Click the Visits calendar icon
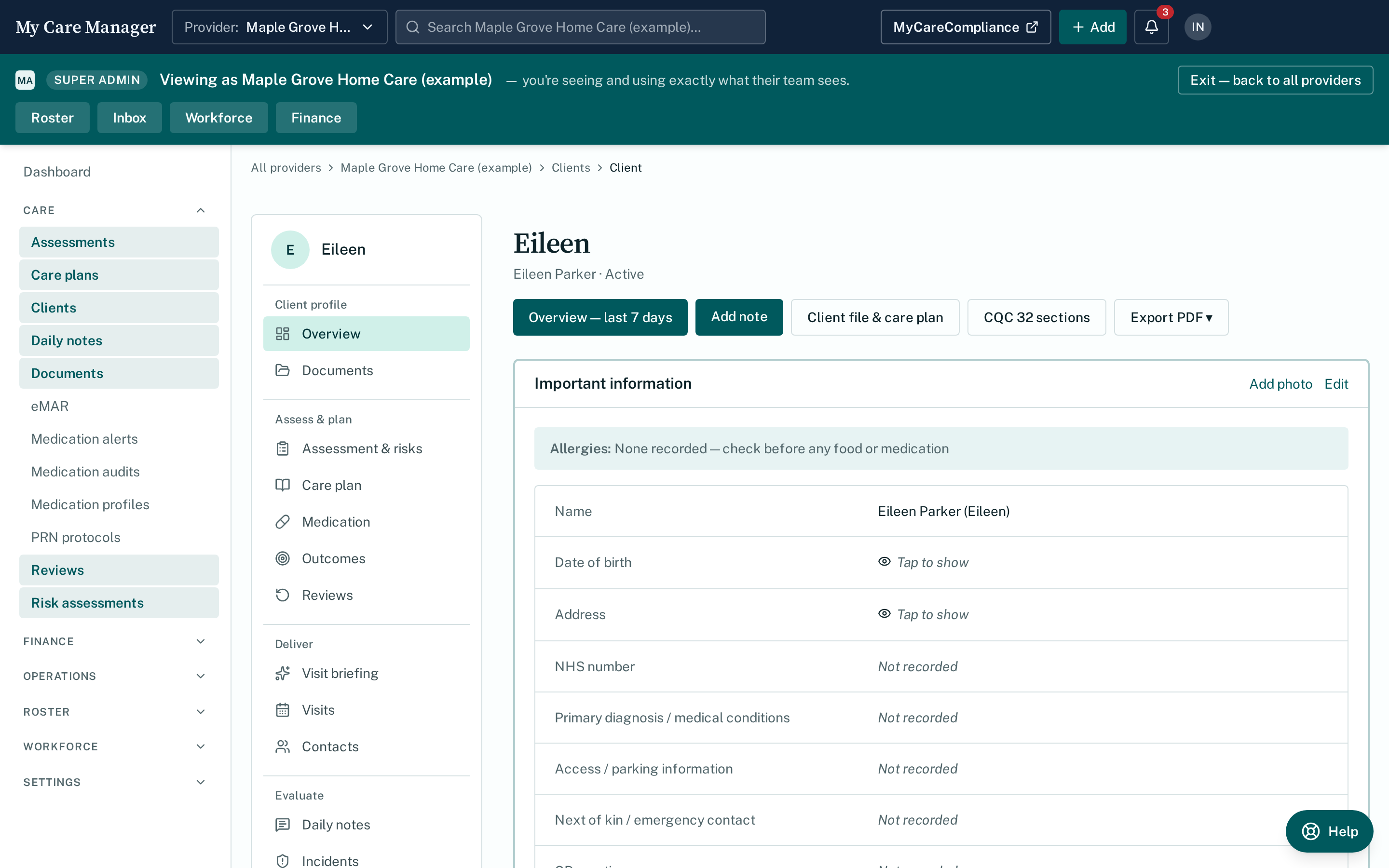Viewport: 1389px width, 868px height. 283,710
